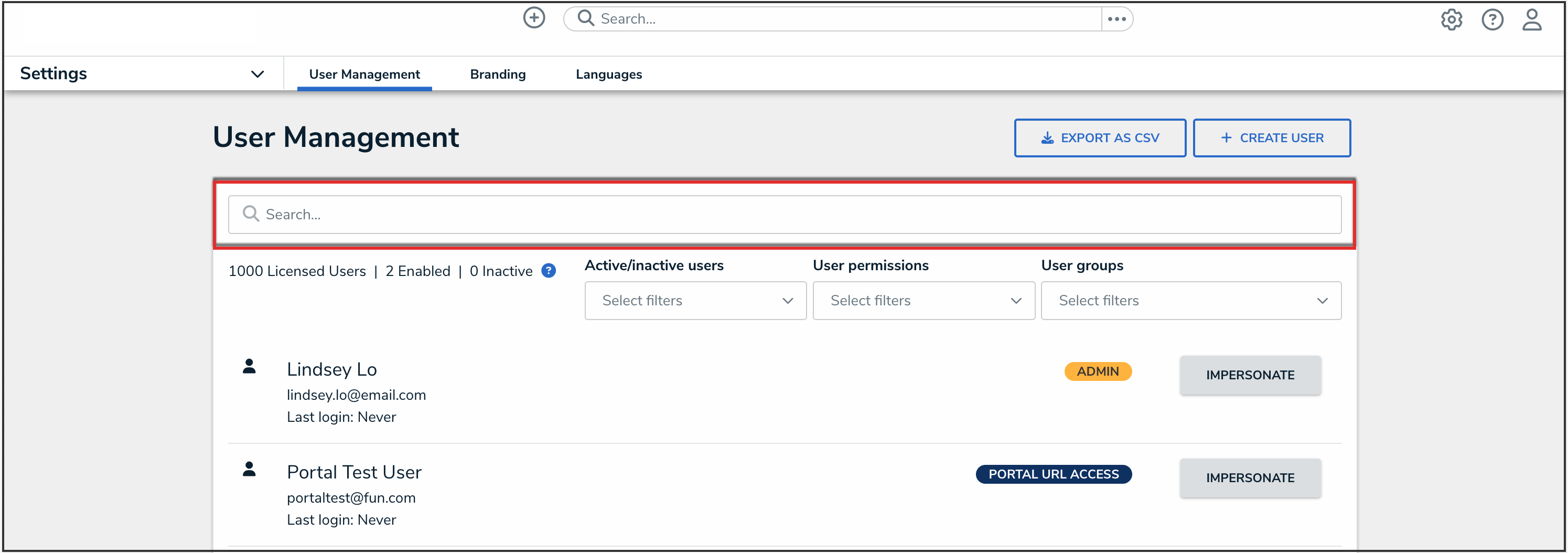Click the three-dot search options icon

1116,19
